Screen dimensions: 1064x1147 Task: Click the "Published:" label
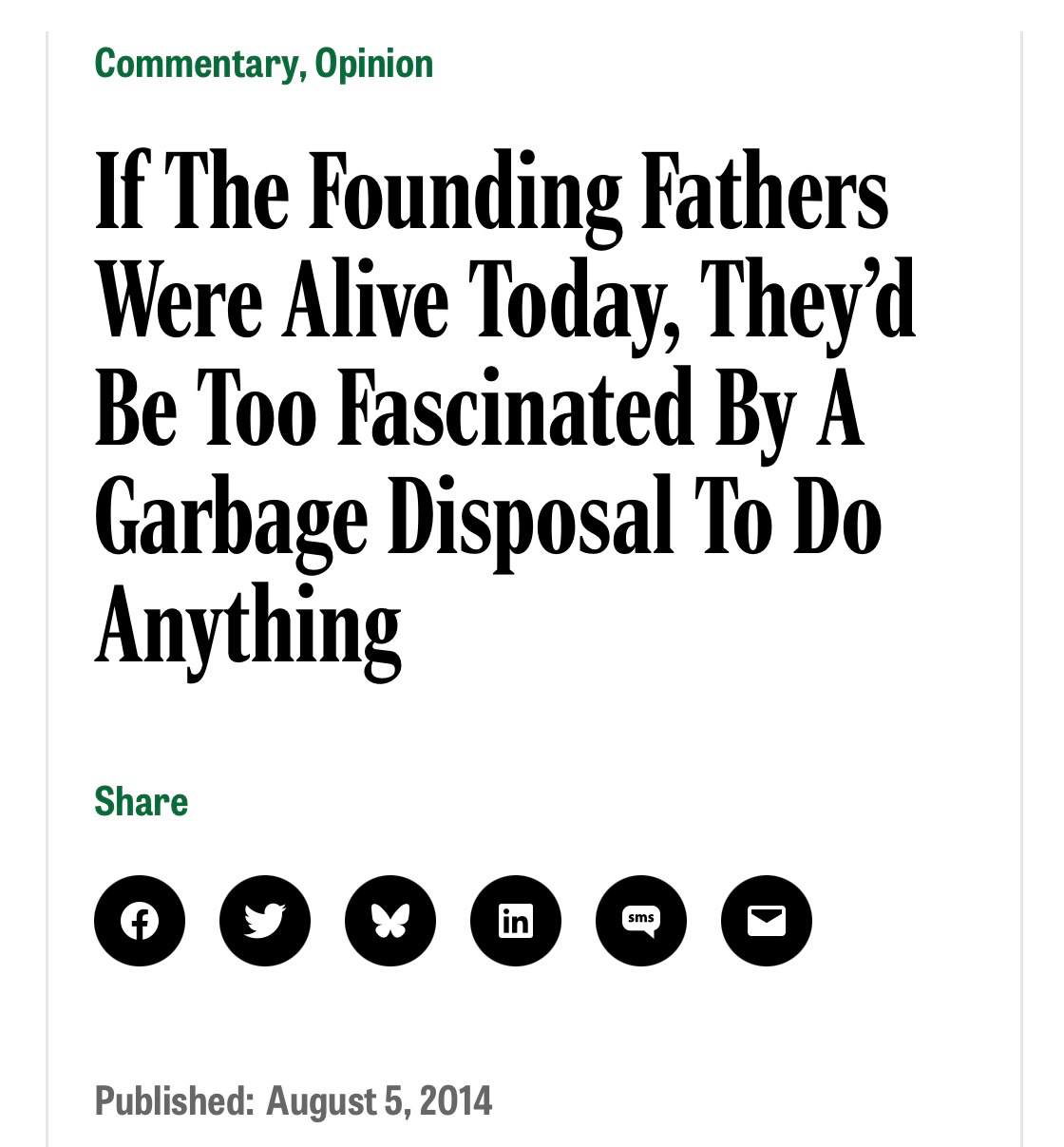point(175,1100)
